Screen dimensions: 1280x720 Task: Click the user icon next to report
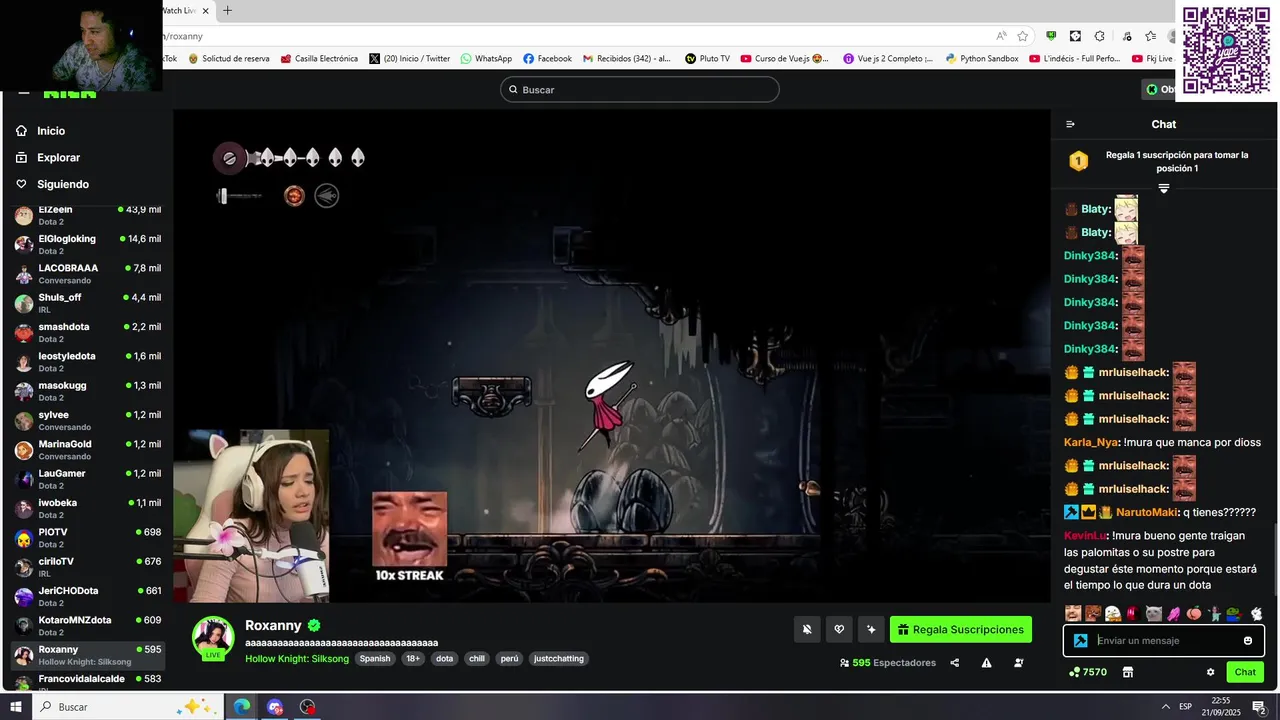coord(1019,663)
